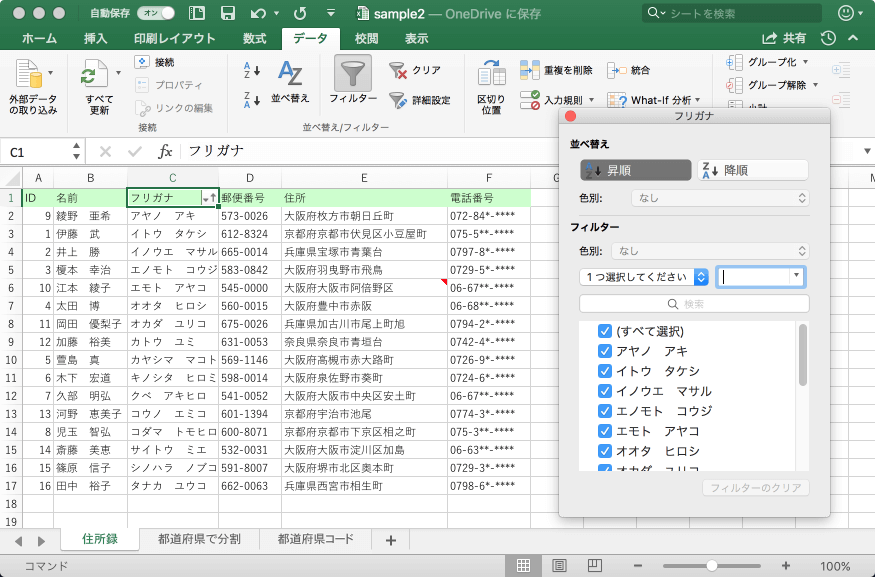Click the 昇順 ascending sort button

pos(636,170)
